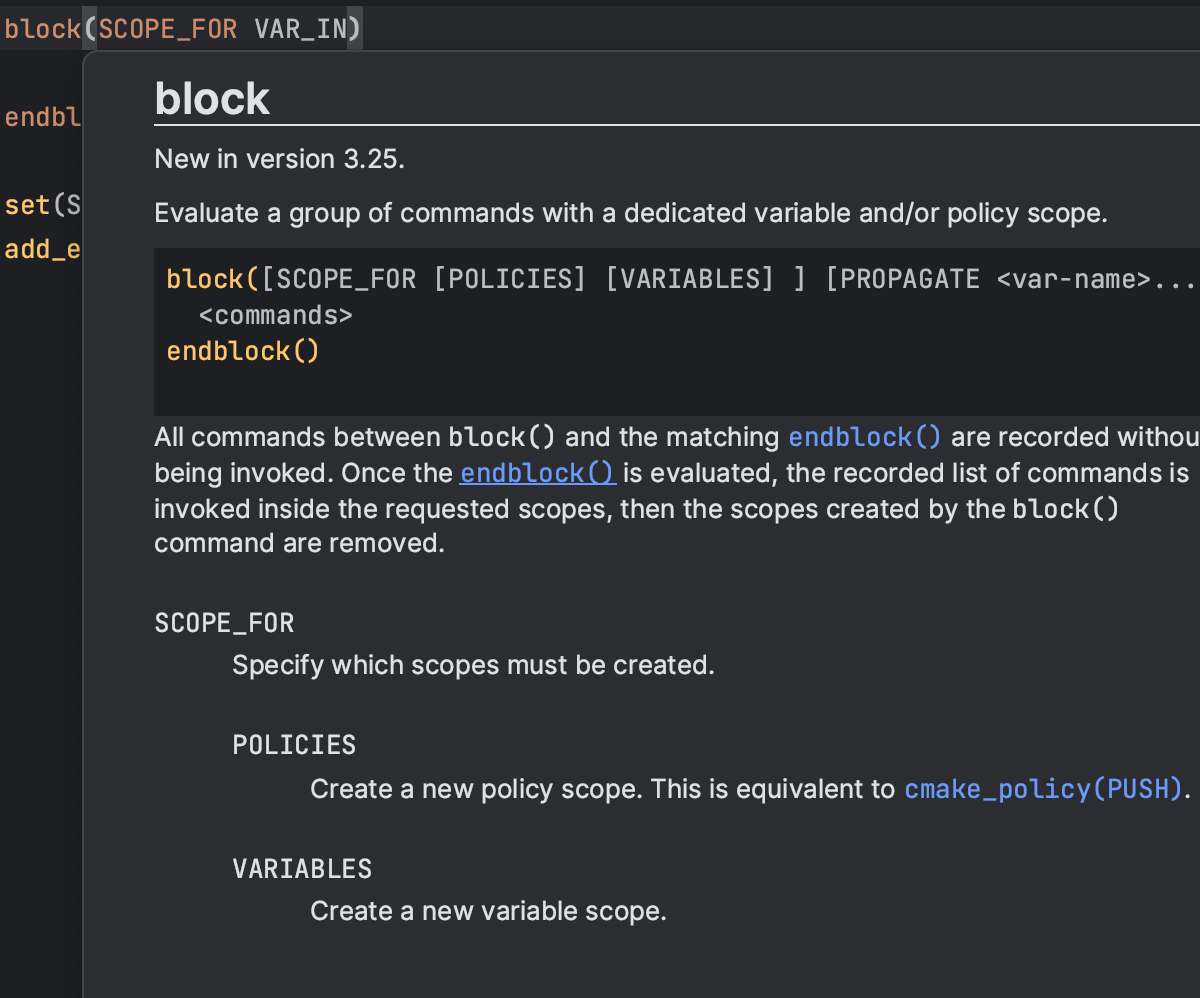The image size is (1200, 998).
Task: Click the SCOPE_FOR option definition term
Action: click(x=224, y=623)
